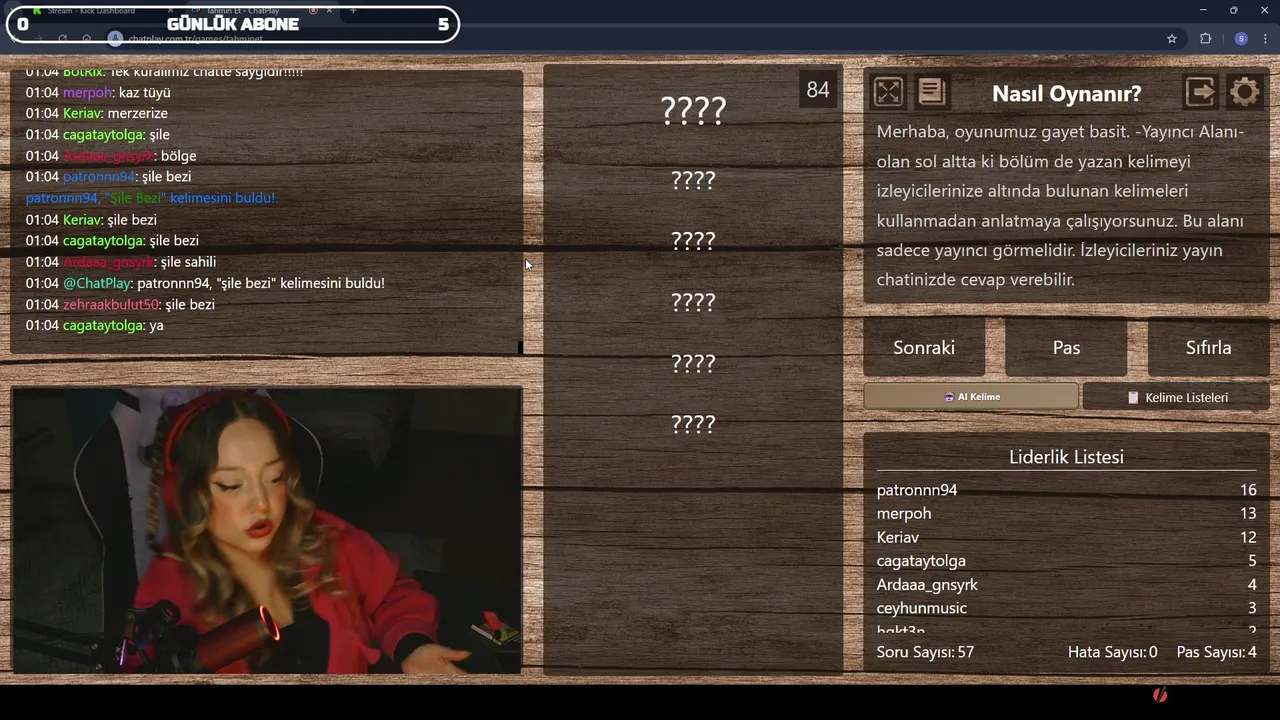
Task: Click the clipboard icon in Kelime Listeleri
Action: tap(1133, 397)
